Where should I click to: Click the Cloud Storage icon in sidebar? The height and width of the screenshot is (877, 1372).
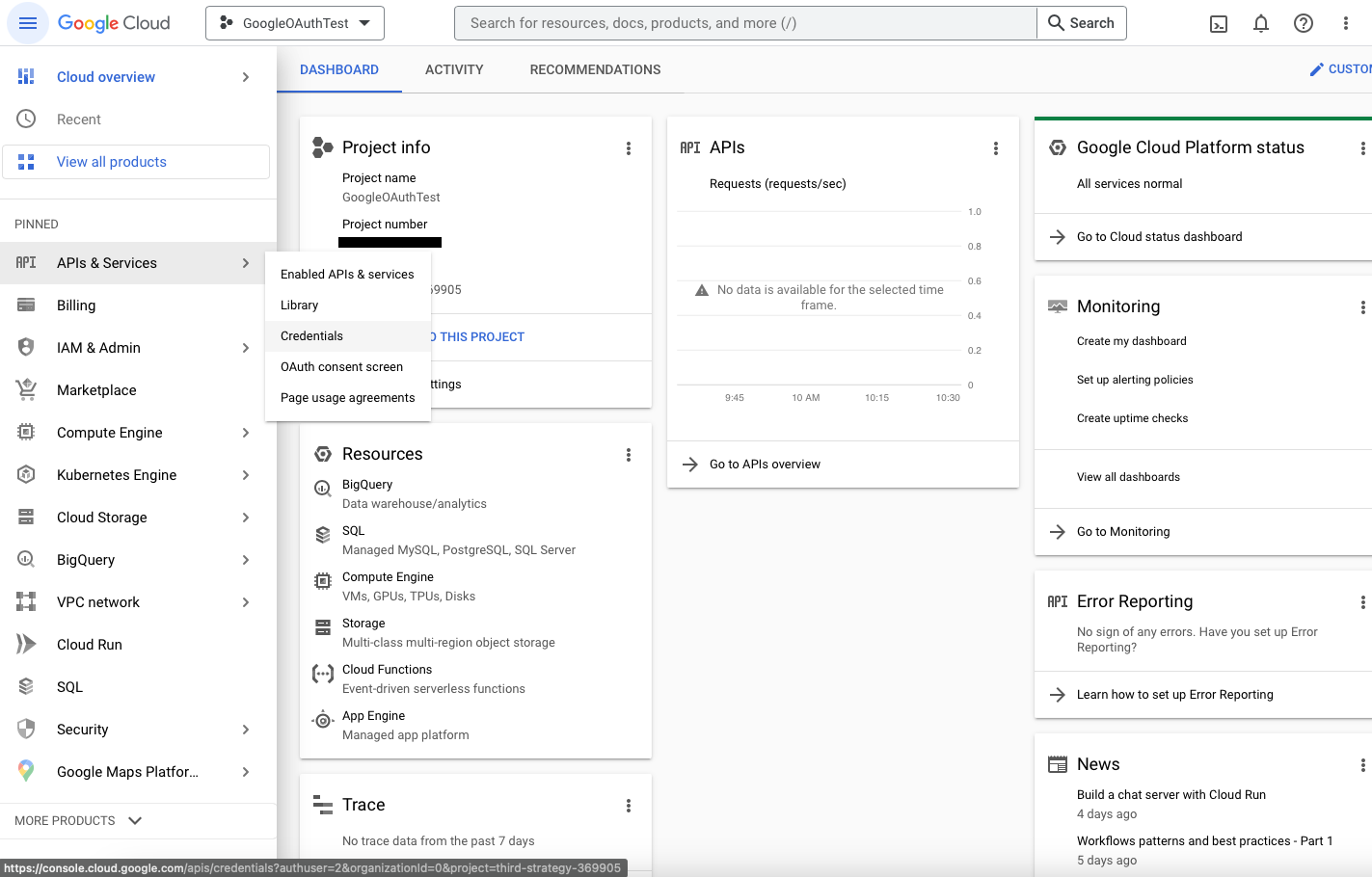(x=26, y=518)
